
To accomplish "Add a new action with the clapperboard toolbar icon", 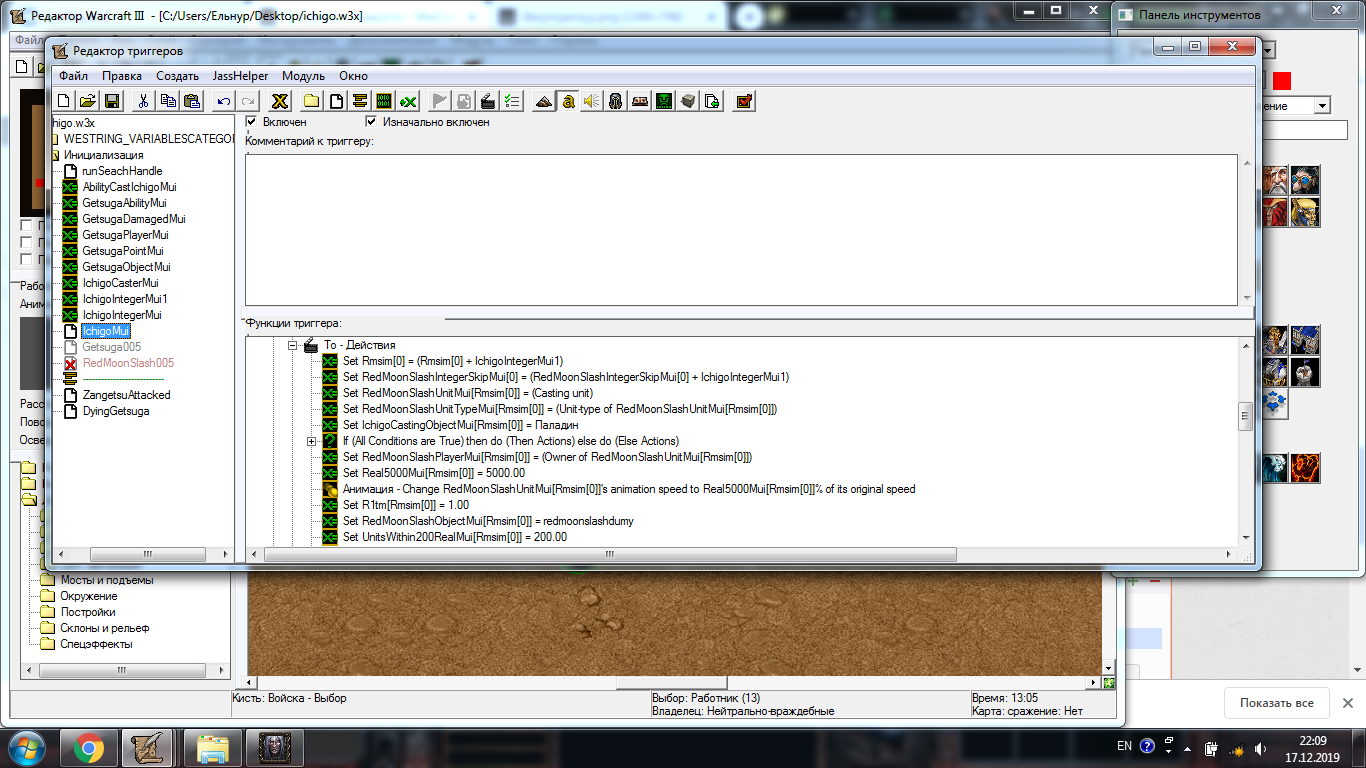I will click(488, 101).
